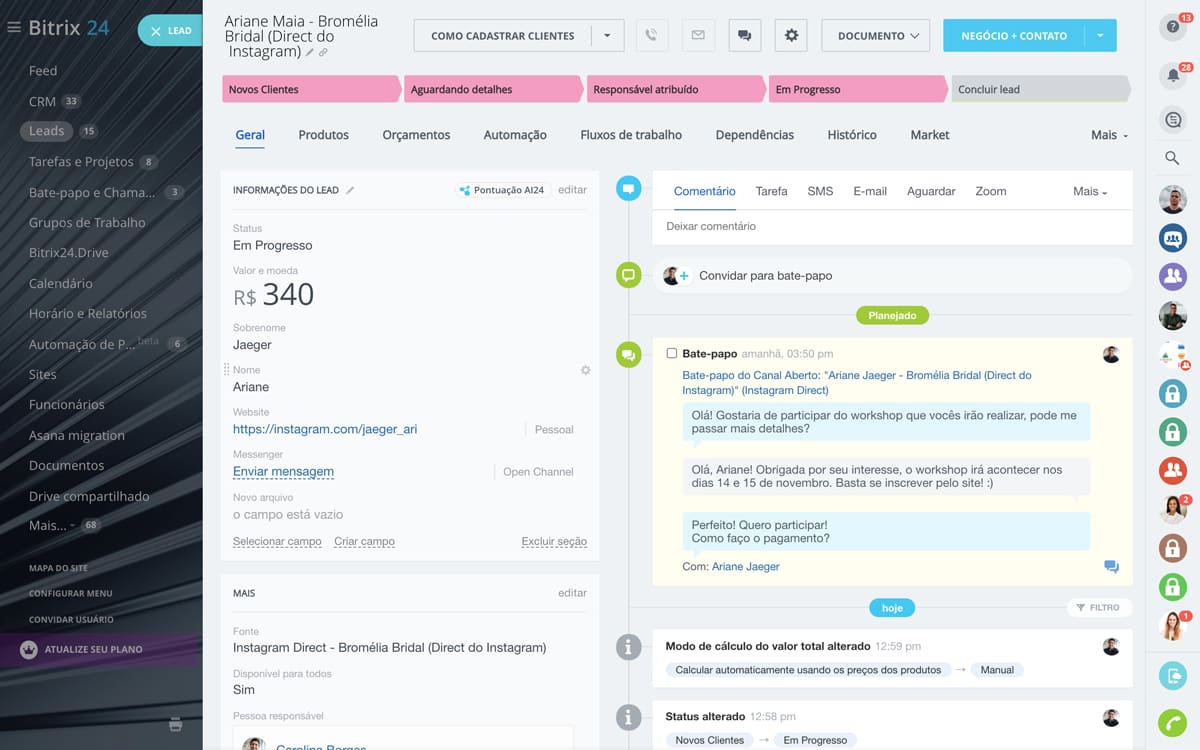Click the notifications bell in right sidebar
Screen dimensions: 1200x750
coord(1172,75)
